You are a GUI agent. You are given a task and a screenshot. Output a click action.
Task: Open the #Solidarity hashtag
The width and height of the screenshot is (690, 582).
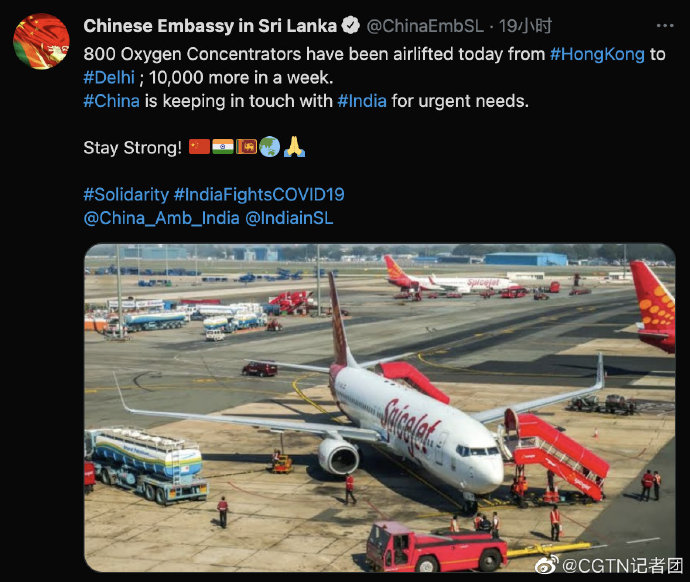coord(126,194)
